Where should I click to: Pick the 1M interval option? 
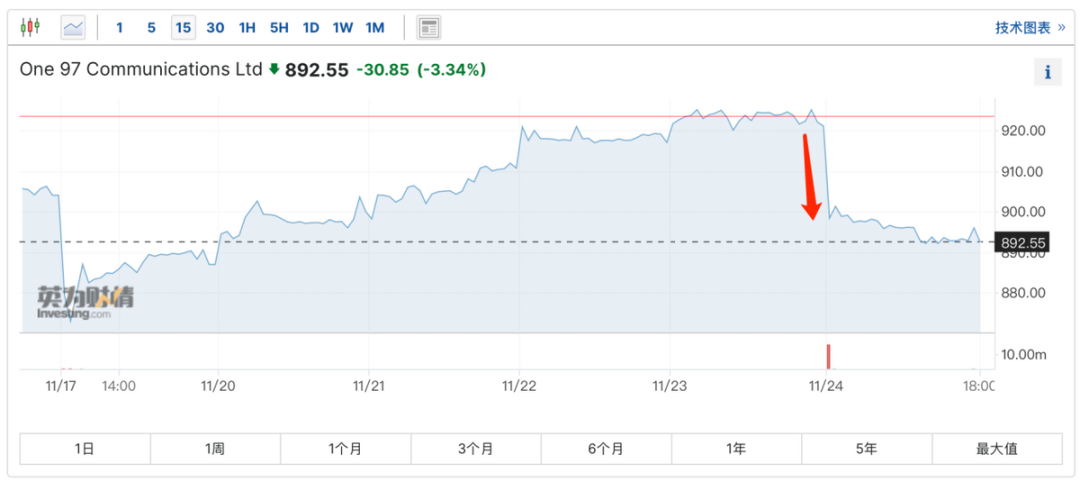coord(375,27)
